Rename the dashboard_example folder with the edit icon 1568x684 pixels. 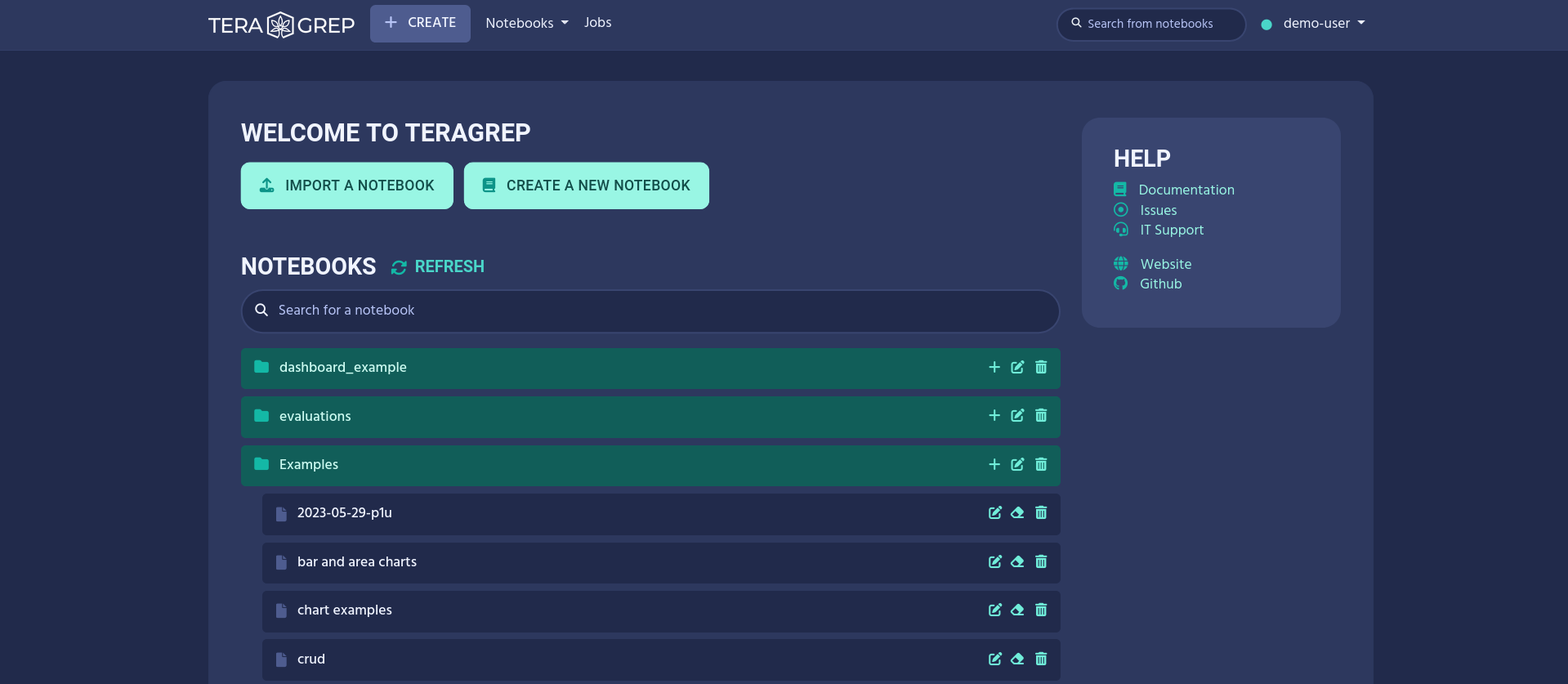coord(1017,367)
